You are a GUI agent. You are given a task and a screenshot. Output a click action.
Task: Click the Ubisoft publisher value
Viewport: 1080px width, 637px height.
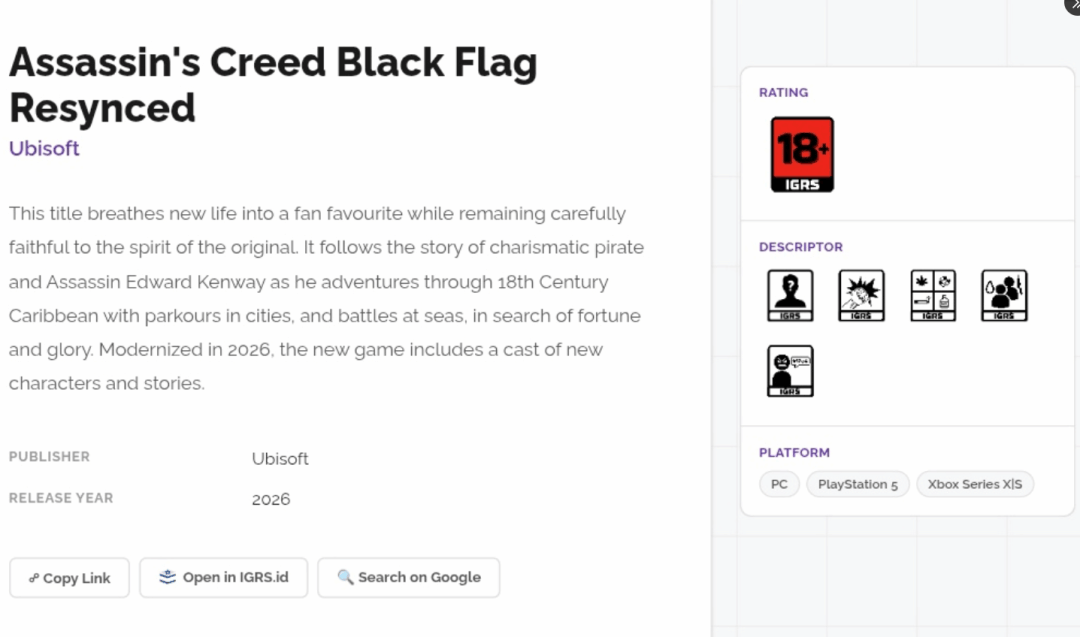280,459
